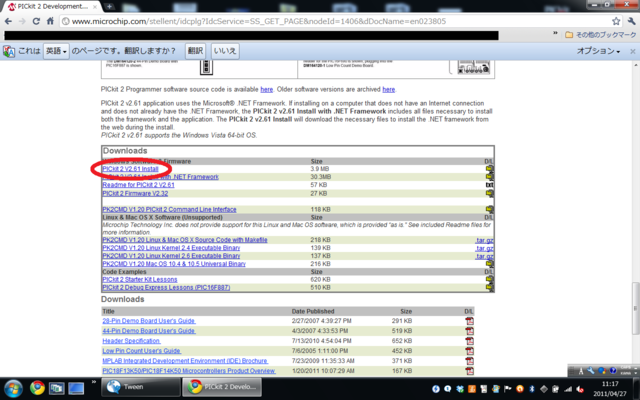Open a new tab with the plus button
Screen dimensions: 640x400
pos(109,7)
